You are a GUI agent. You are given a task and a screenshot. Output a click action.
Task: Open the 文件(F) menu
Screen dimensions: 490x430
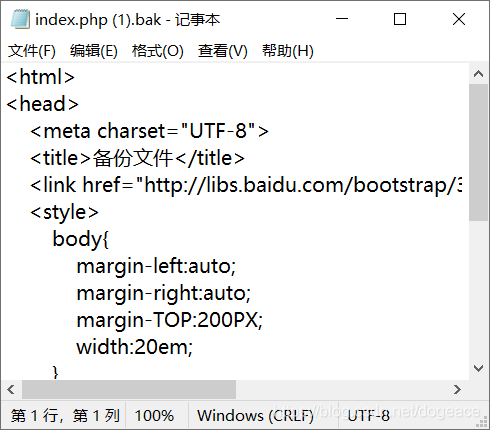pos(32,51)
